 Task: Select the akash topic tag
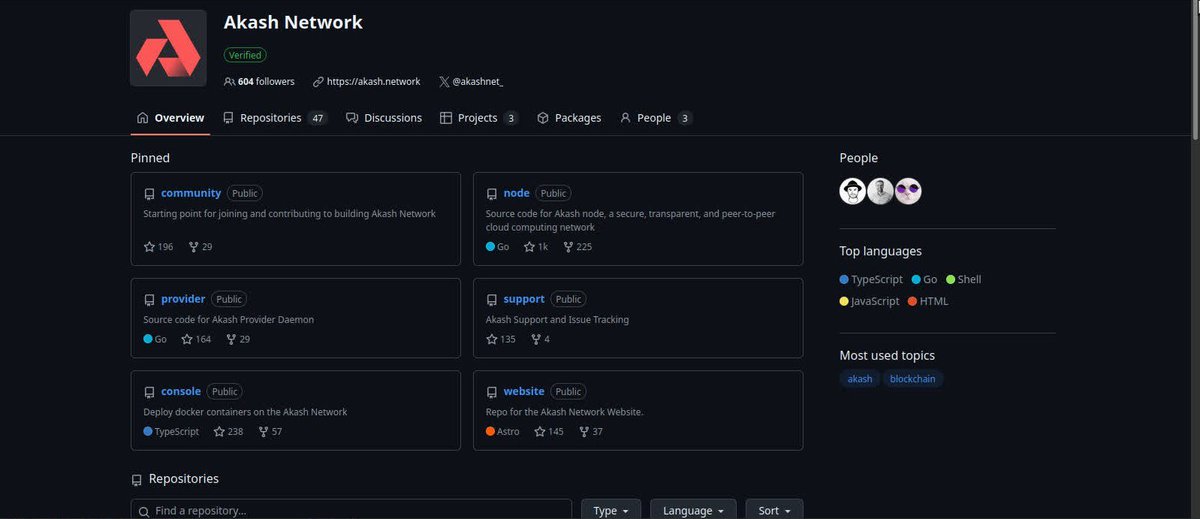click(x=860, y=379)
